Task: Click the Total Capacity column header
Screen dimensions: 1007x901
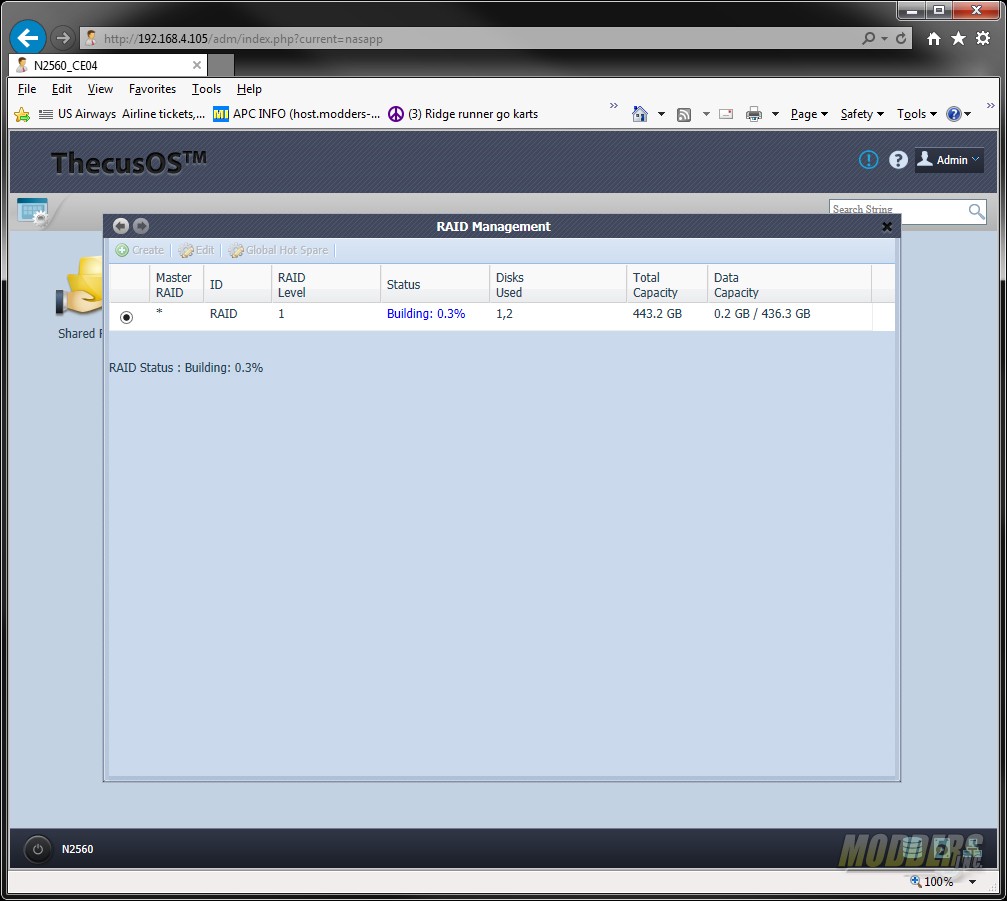Action: [667, 284]
